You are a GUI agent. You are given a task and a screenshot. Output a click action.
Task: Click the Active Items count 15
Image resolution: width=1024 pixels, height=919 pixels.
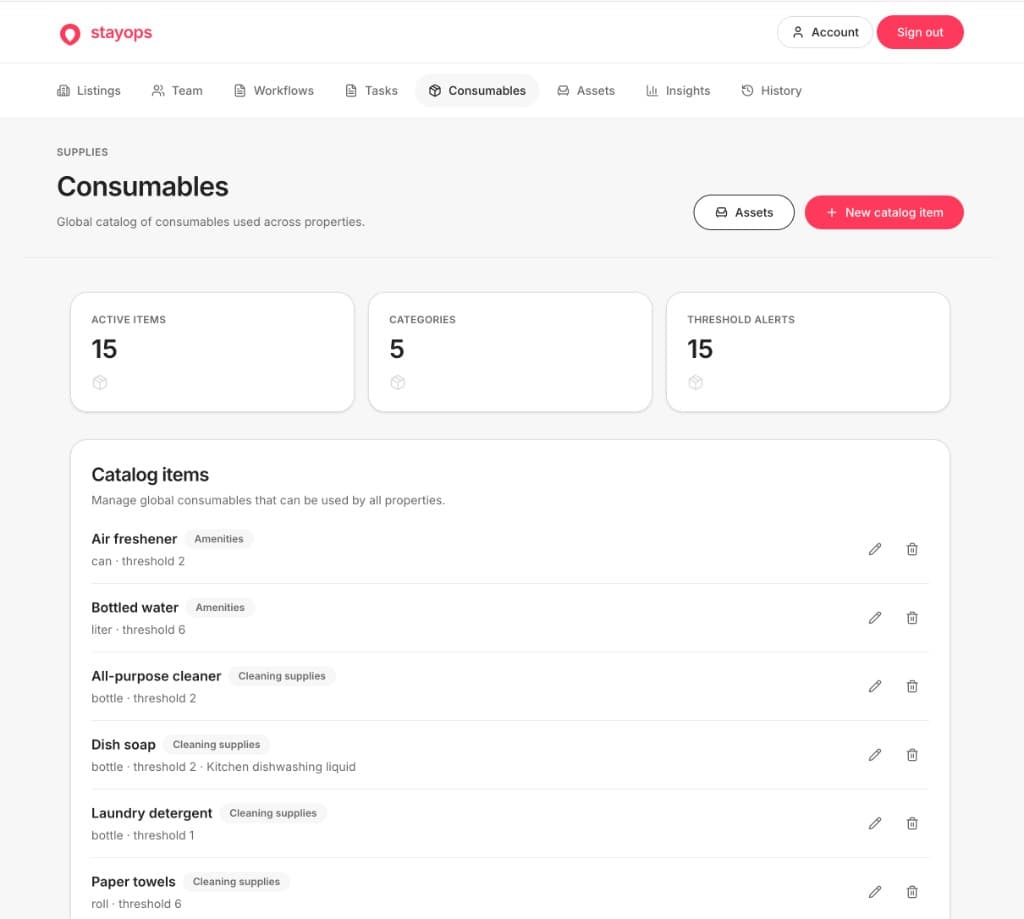click(104, 349)
